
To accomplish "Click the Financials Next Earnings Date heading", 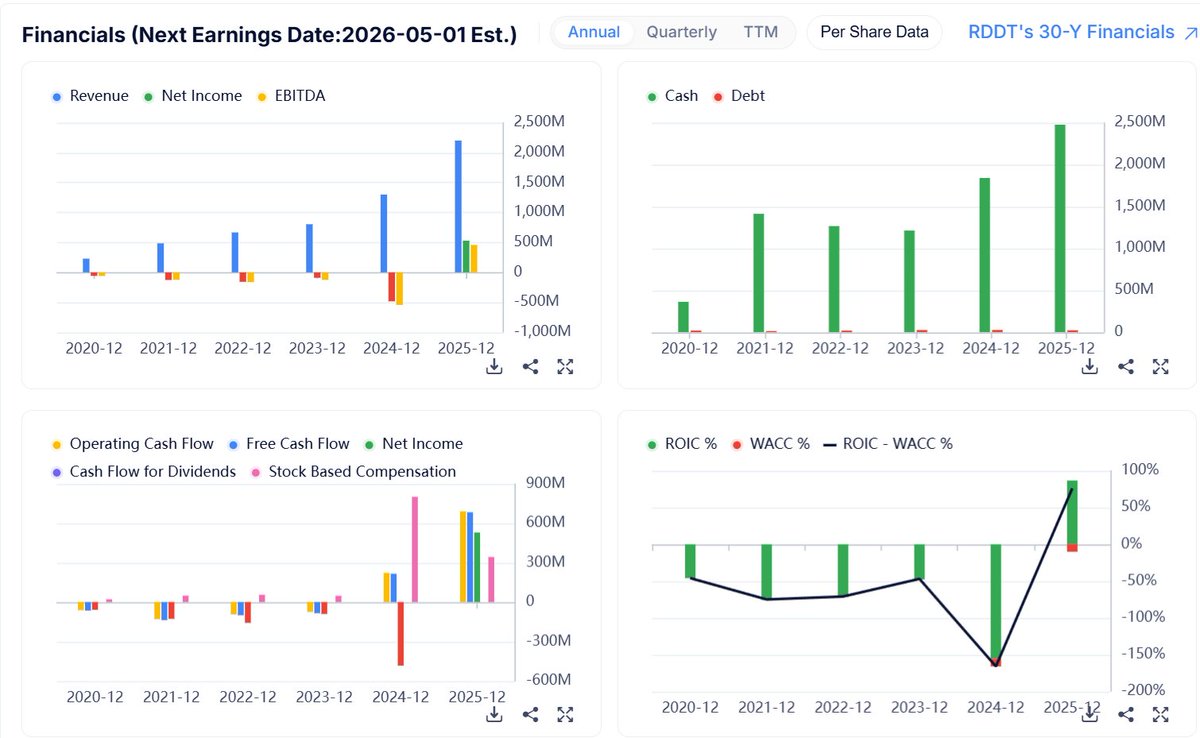I will click(x=270, y=35).
